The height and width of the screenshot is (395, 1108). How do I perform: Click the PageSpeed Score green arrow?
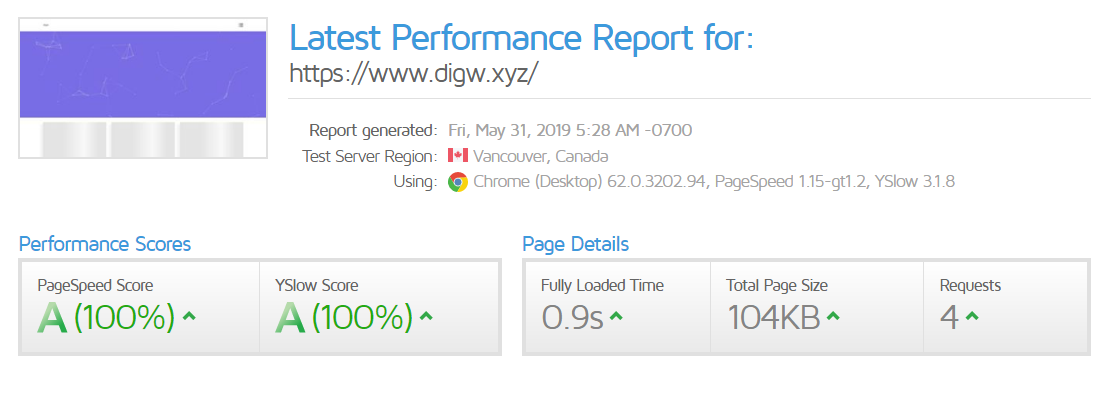(189, 317)
